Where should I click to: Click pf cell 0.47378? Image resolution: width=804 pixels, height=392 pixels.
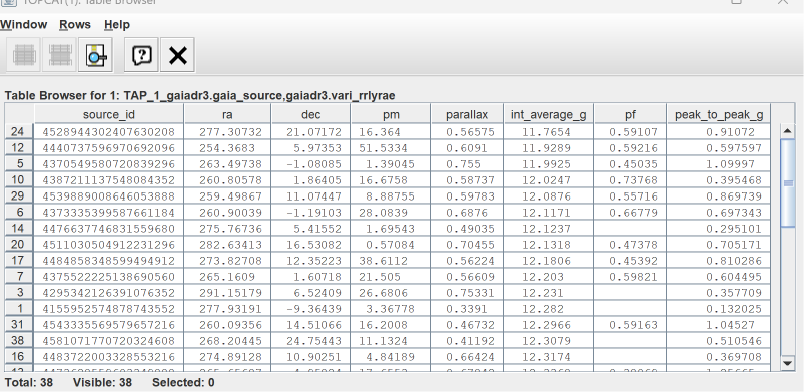[x=630, y=244]
